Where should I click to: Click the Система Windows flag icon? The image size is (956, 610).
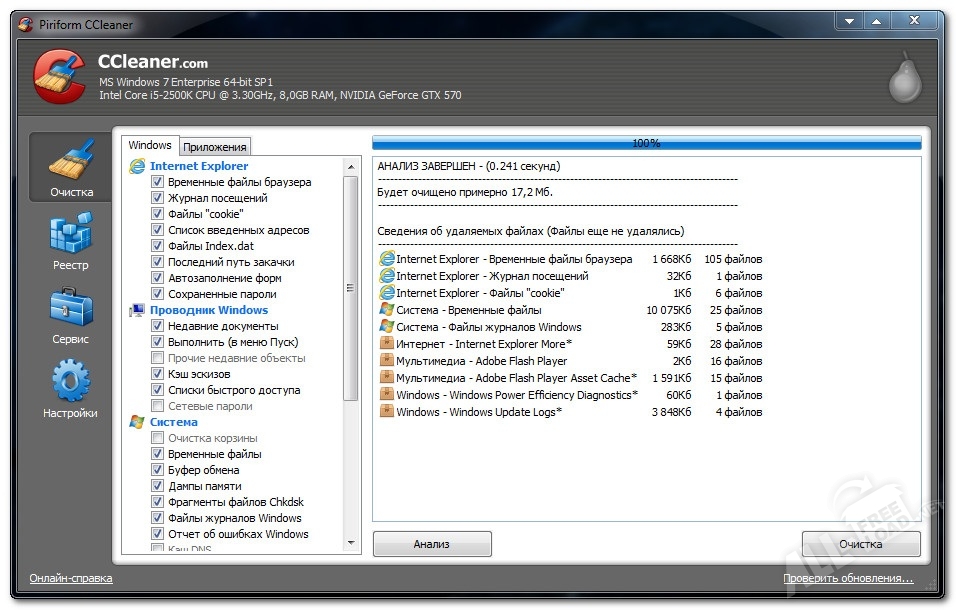[137, 422]
